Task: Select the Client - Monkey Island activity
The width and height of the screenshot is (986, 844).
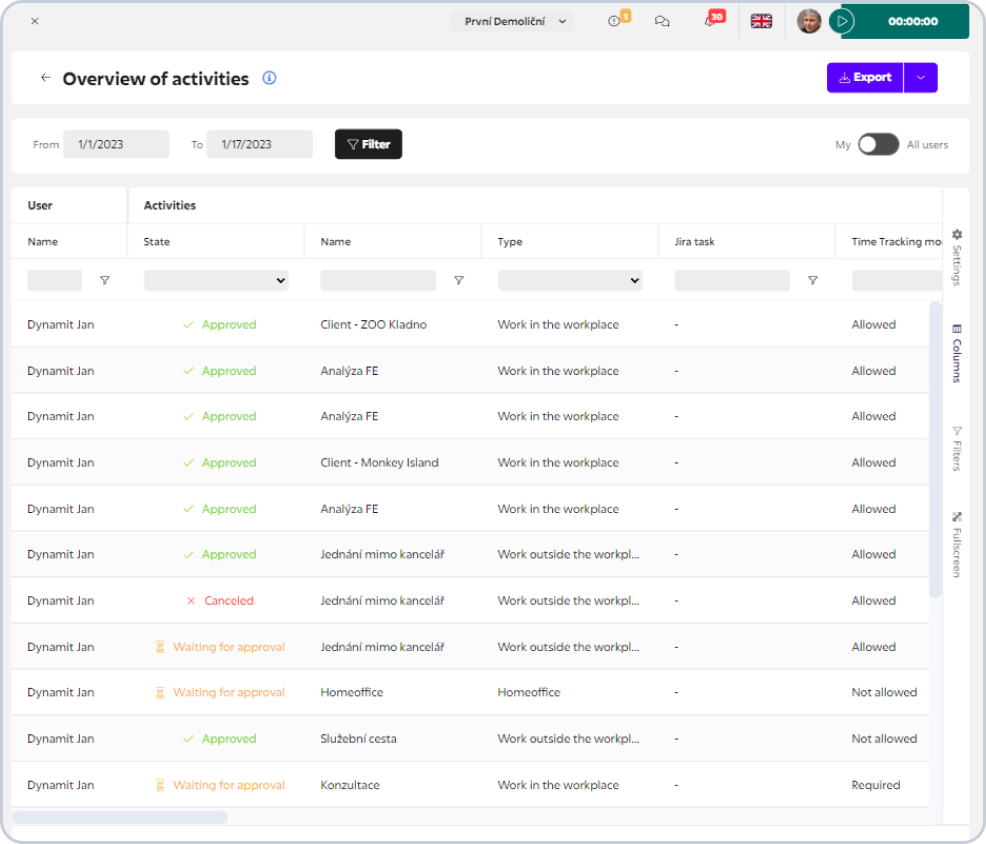Action: (x=379, y=463)
